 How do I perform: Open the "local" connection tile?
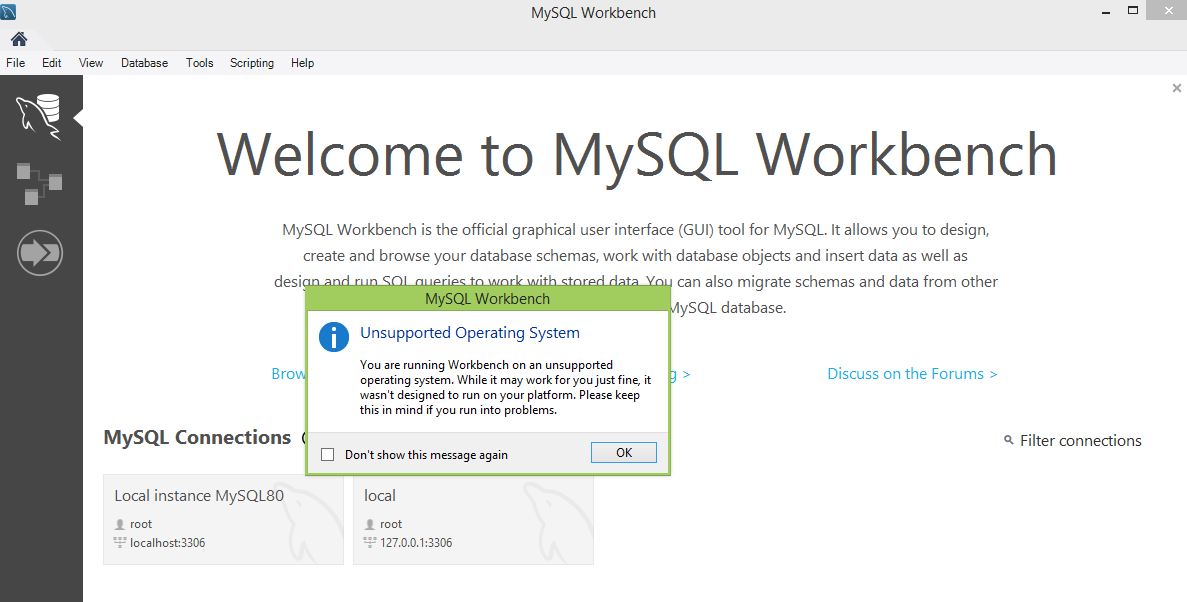point(473,519)
